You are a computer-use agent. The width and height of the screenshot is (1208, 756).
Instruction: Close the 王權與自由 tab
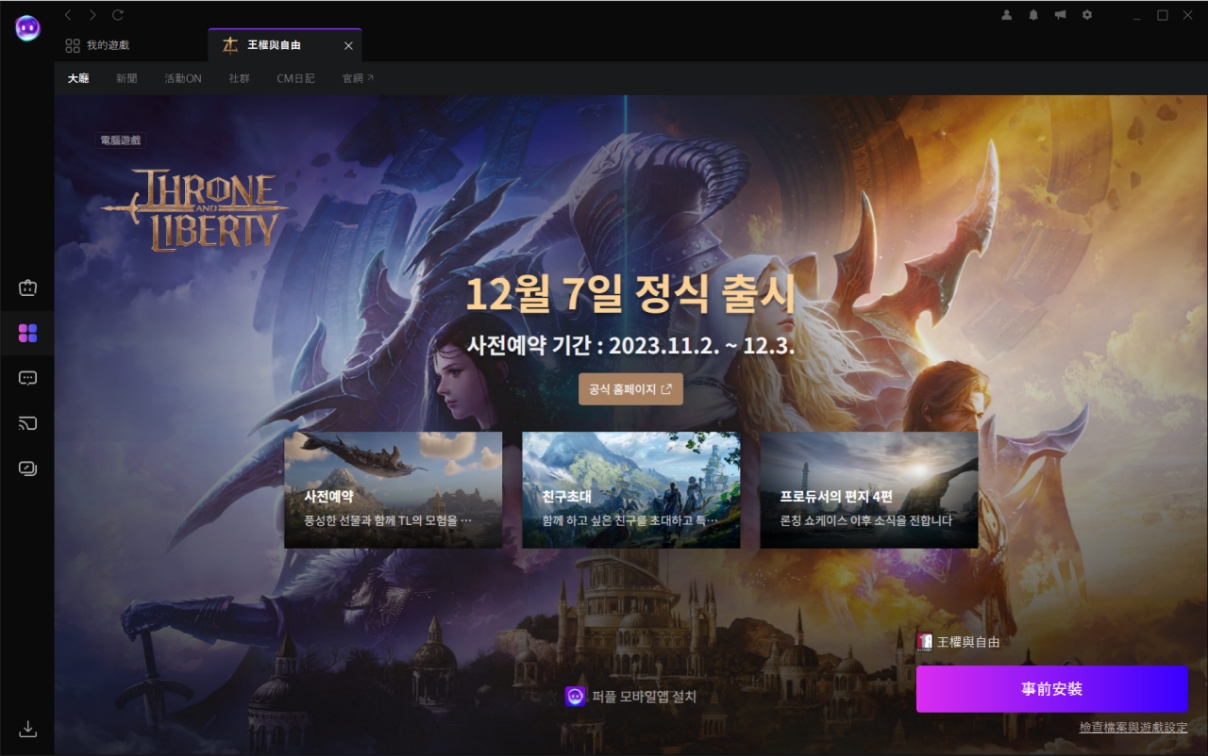[x=348, y=46]
